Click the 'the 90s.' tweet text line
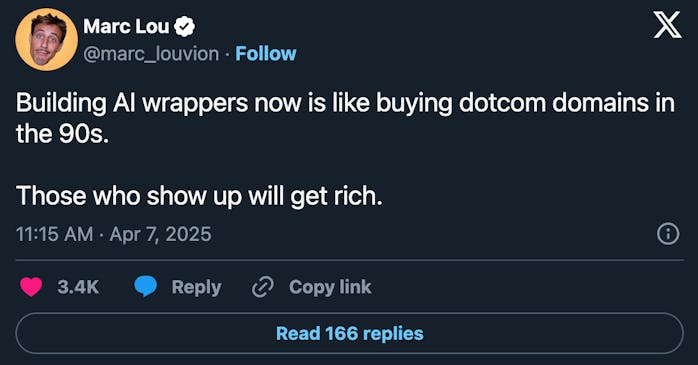Viewport: 698px width, 365px height. click(62, 134)
